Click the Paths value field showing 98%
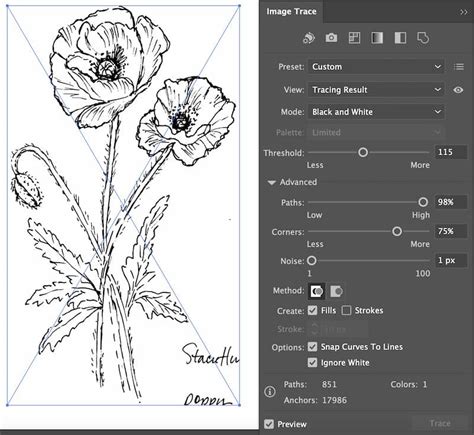This screenshot has height=435, width=474. pyautogui.click(x=451, y=202)
